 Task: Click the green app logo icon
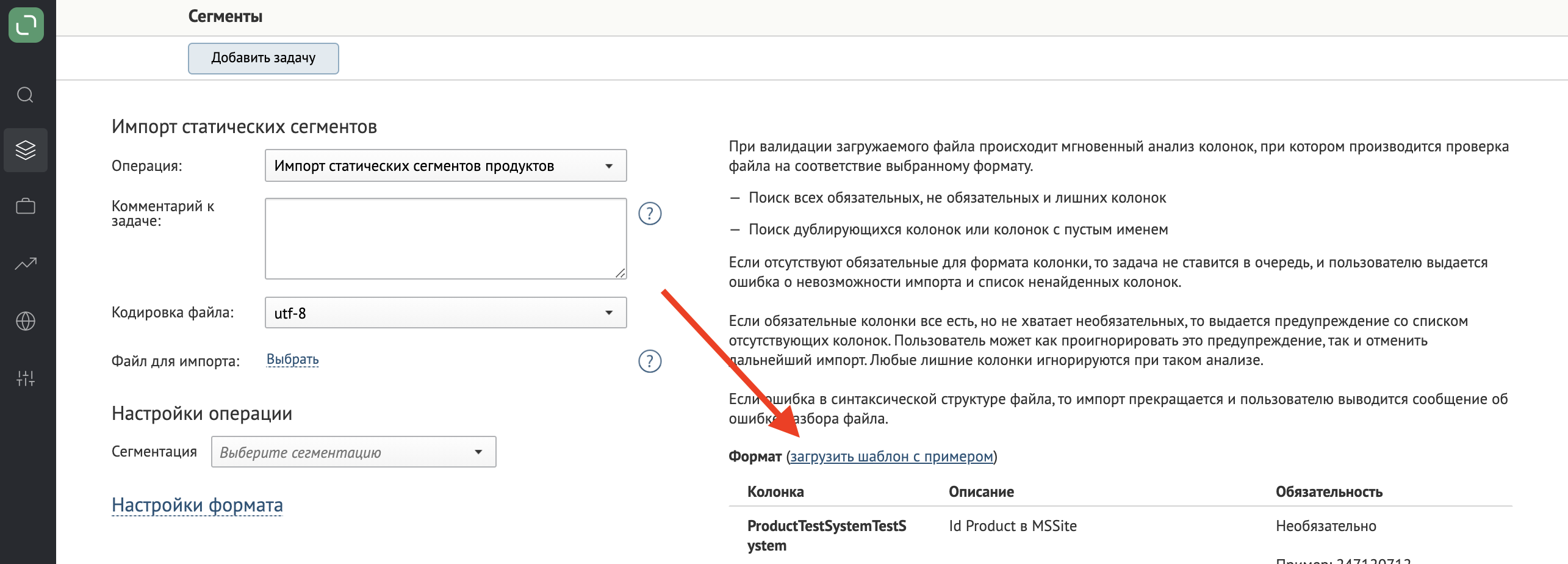click(x=26, y=25)
